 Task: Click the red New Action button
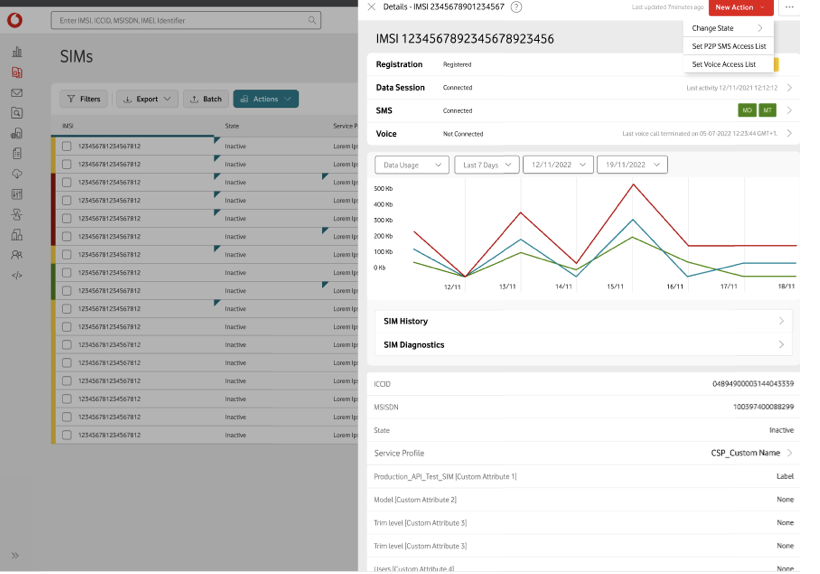[x=741, y=7]
